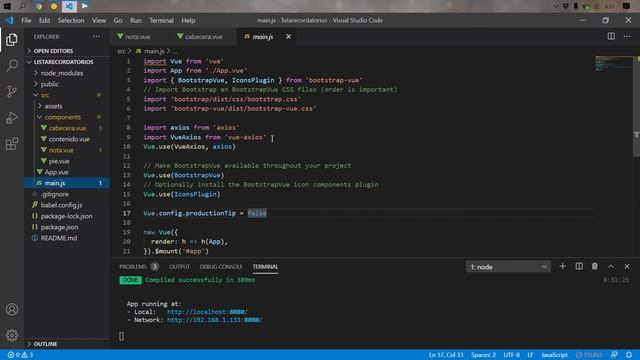Open editor more actions ellipsis
Image resolution: width=640 pixels, height=360 pixels.
click(627, 36)
